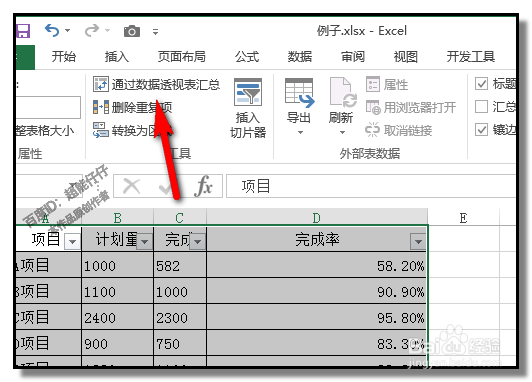This screenshot has height=382, width=532.
Task: Open the 计划量 filter dropdown
Action: point(144,242)
